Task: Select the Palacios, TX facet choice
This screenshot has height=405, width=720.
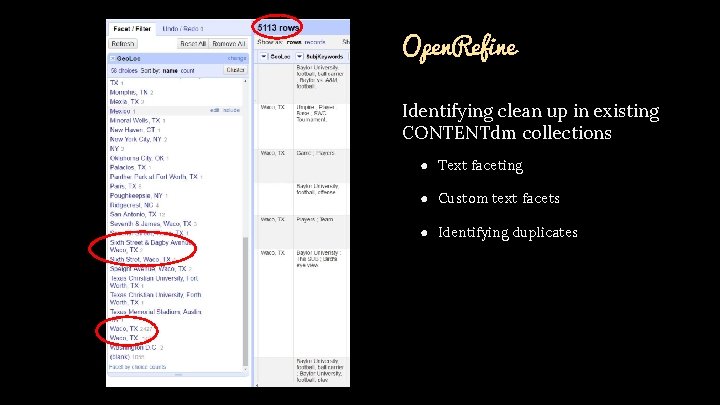Action: (128, 167)
